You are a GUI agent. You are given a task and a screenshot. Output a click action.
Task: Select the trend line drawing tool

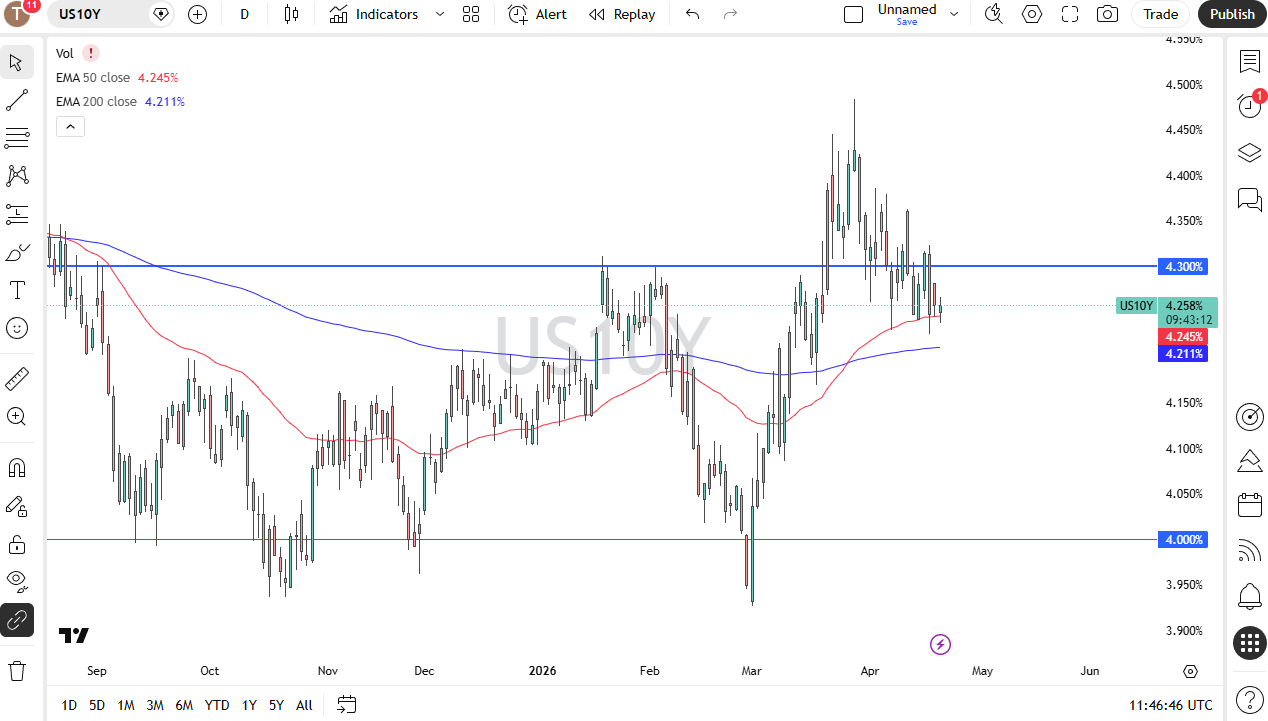click(x=17, y=100)
